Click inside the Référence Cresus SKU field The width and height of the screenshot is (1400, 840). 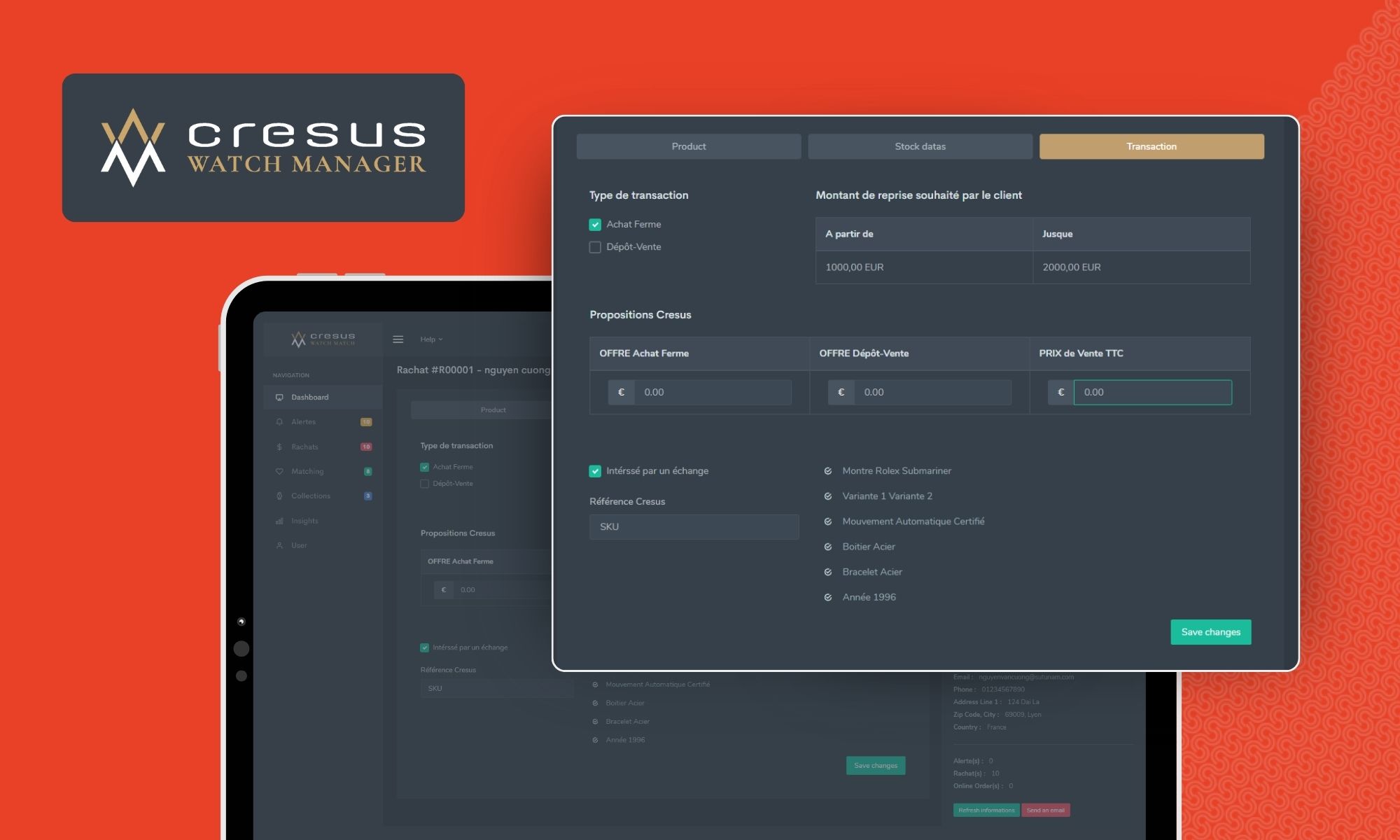tap(694, 526)
